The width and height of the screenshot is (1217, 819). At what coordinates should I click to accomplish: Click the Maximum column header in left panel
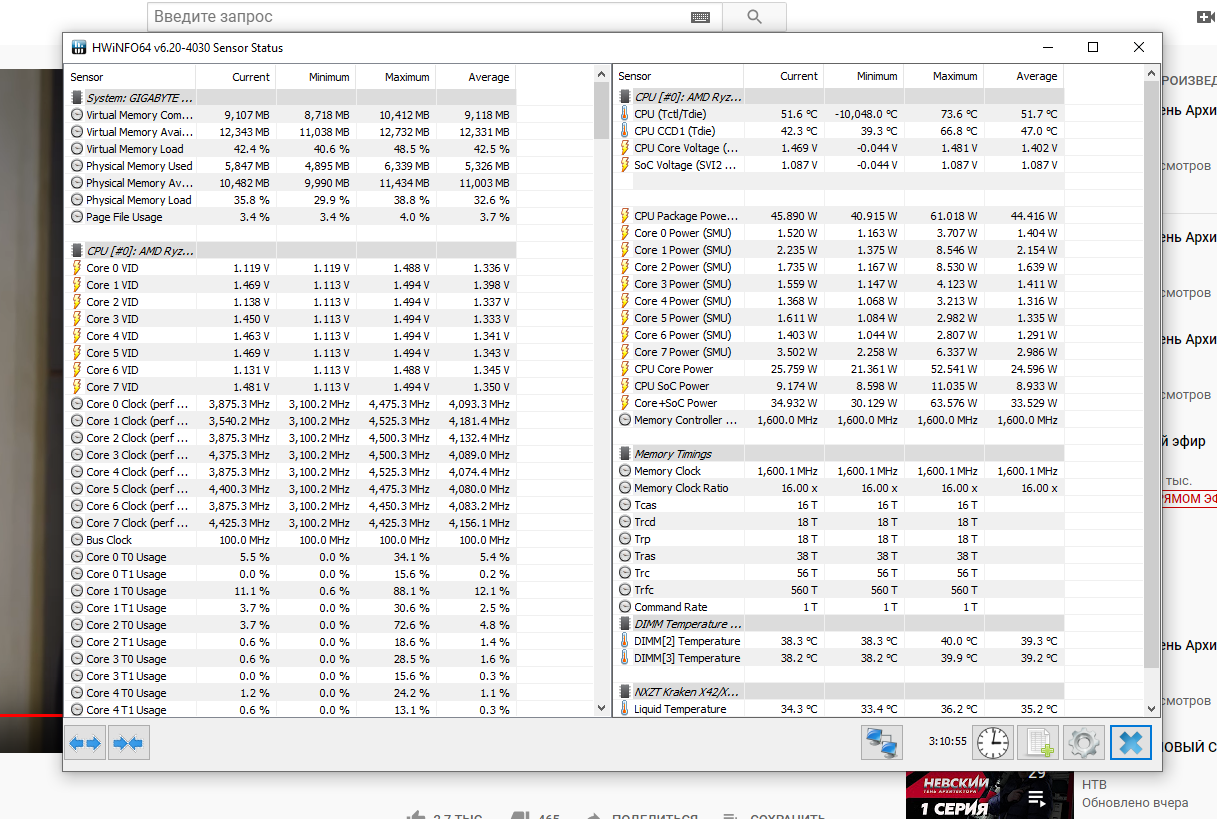(395, 77)
